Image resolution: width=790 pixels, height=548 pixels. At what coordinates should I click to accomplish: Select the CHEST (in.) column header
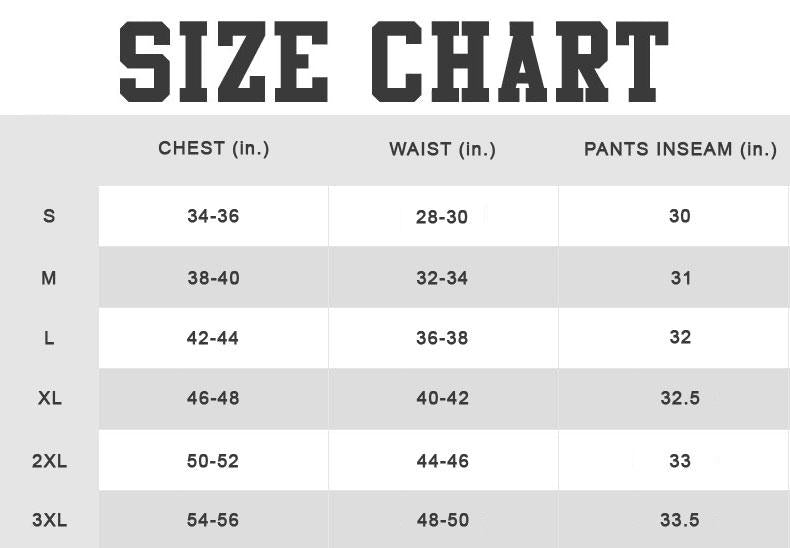[214, 149]
